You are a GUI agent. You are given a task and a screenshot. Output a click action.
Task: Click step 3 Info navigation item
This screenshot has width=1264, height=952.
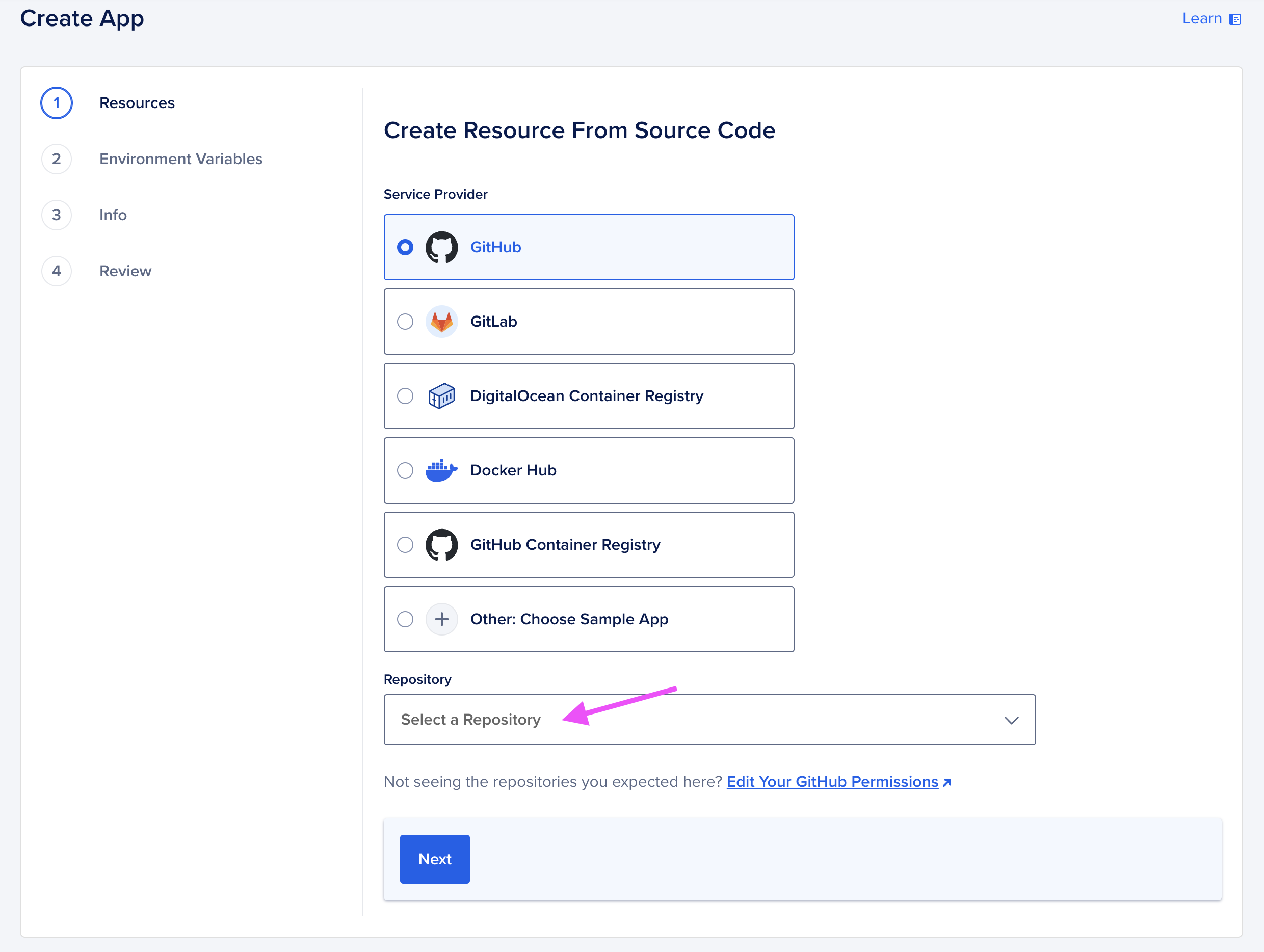[x=112, y=215]
